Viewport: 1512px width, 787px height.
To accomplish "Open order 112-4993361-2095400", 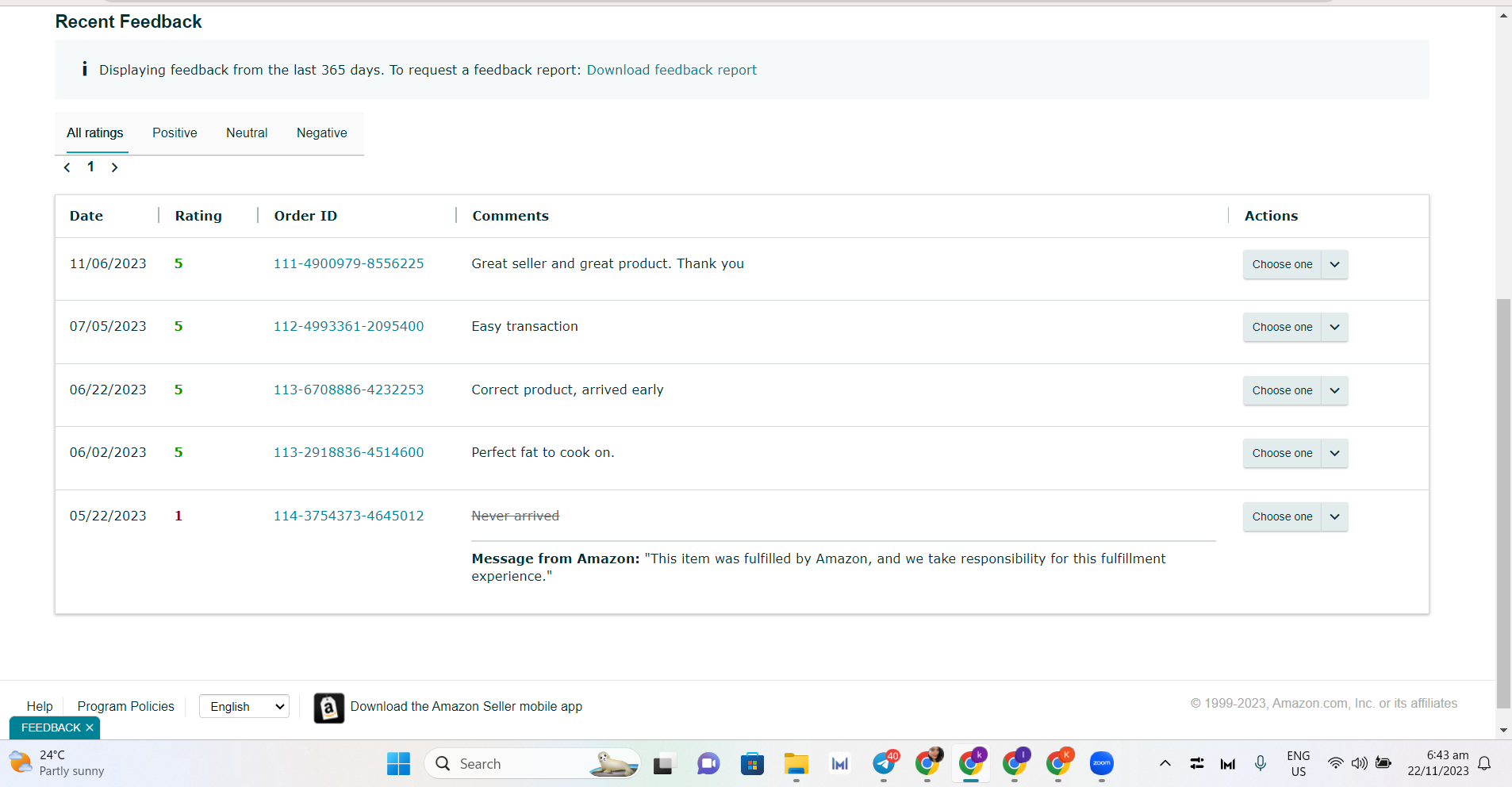I will click(x=348, y=326).
